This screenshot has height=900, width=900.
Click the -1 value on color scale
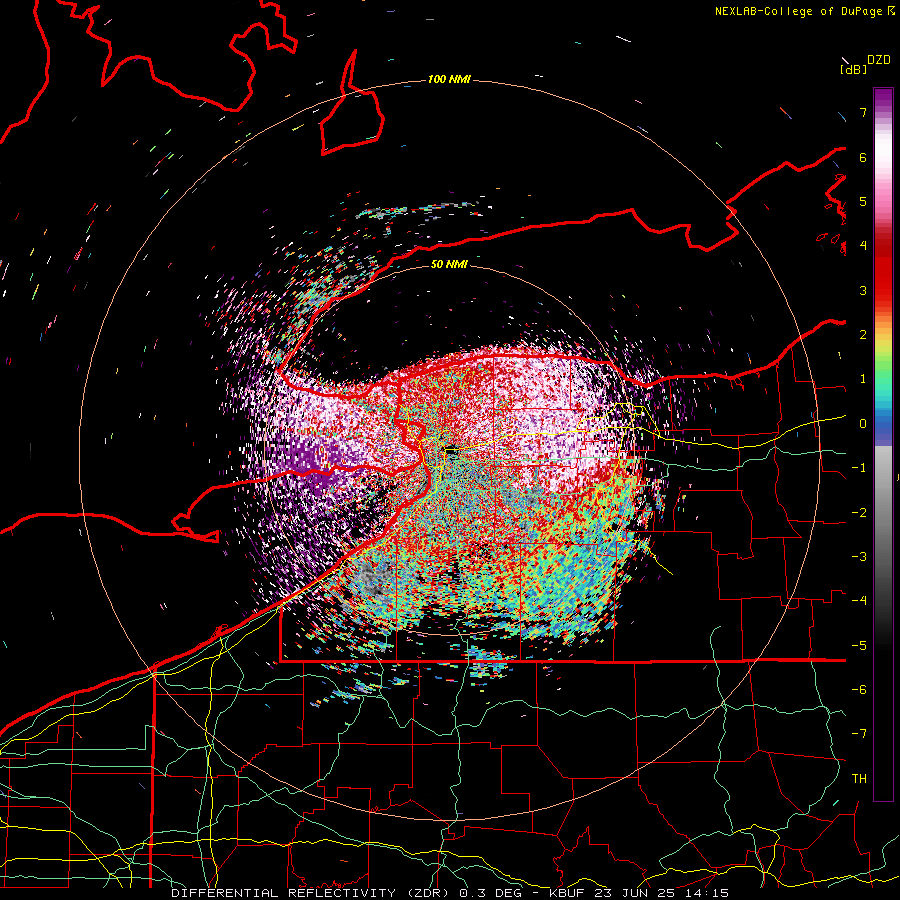859,468
